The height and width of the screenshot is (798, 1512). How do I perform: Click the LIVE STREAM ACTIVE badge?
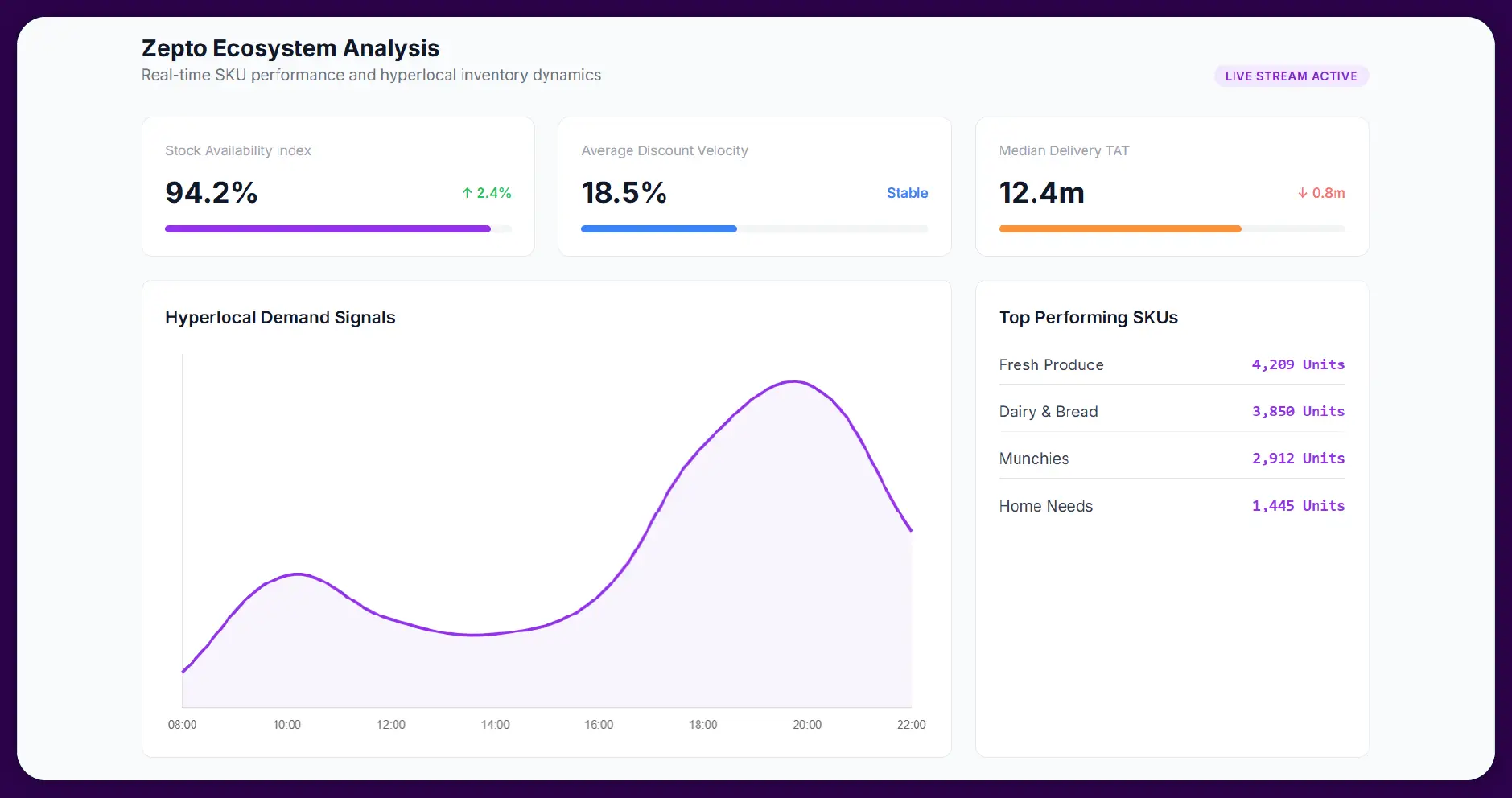[1291, 76]
